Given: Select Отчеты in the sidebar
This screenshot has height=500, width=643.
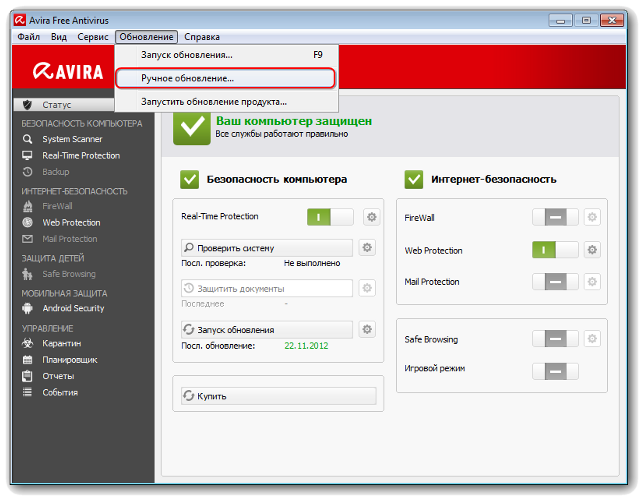Looking at the screenshot, I should coord(58,376).
